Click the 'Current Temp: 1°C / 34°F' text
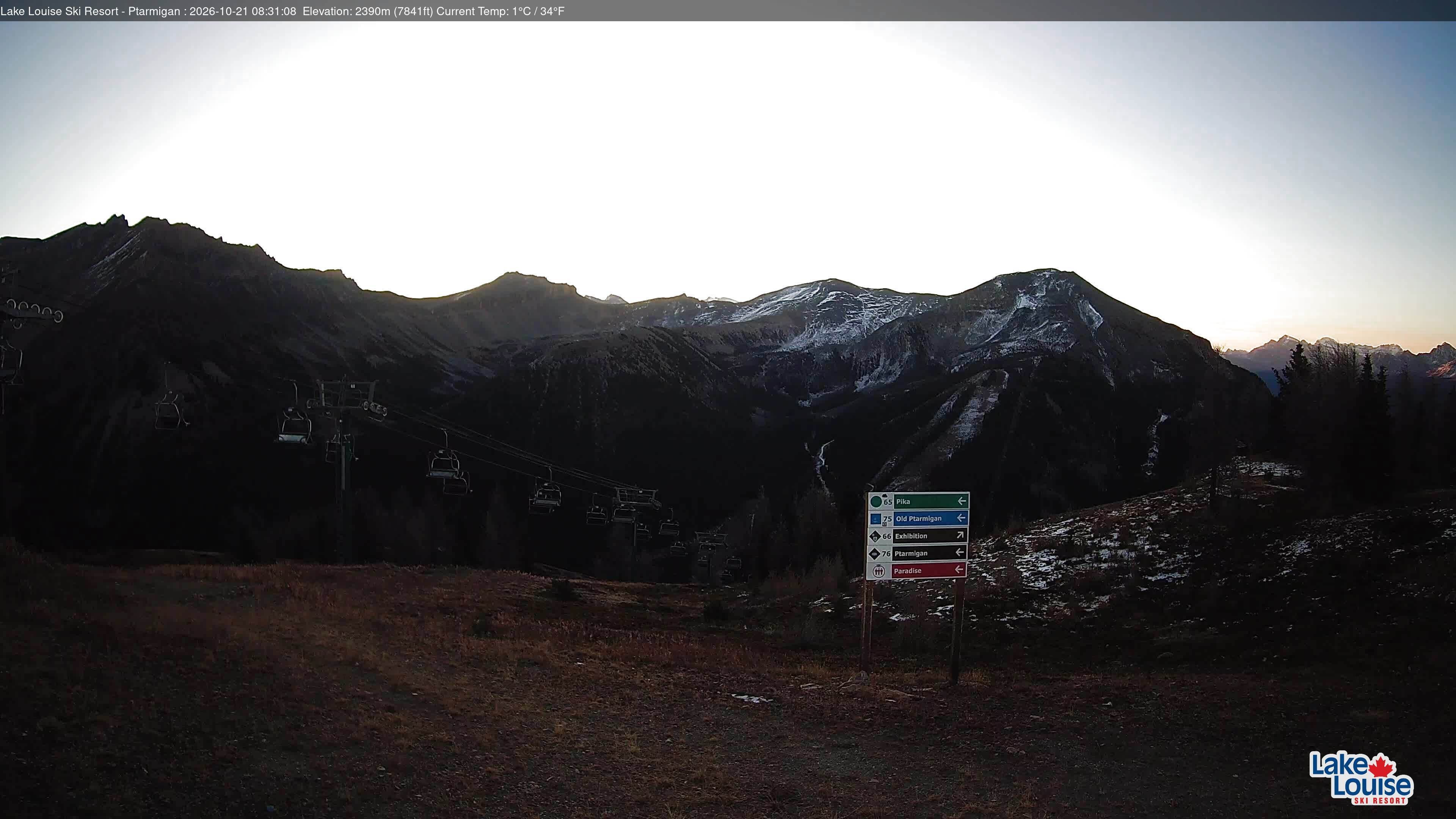Image resolution: width=1456 pixels, height=819 pixels. click(x=500, y=11)
